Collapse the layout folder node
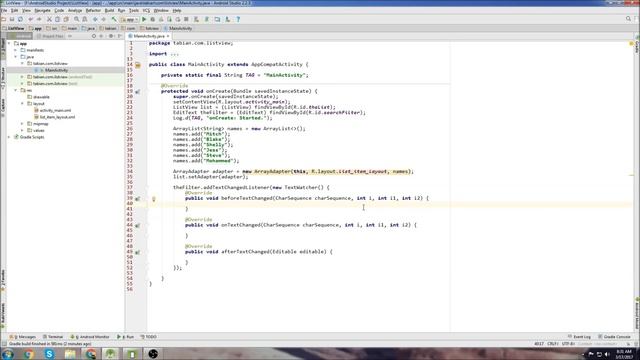This screenshot has height=360, width=640. click(x=22, y=104)
